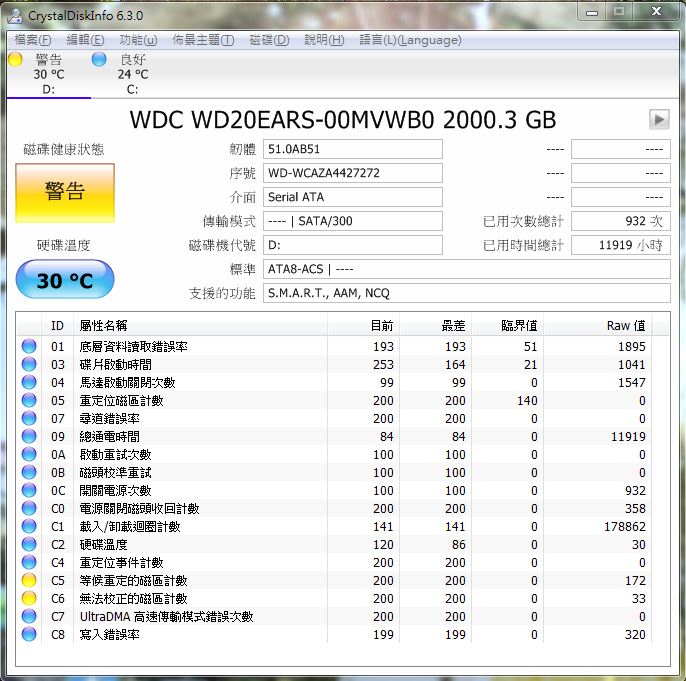Select the C: drive tab with good status

tap(133, 74)
